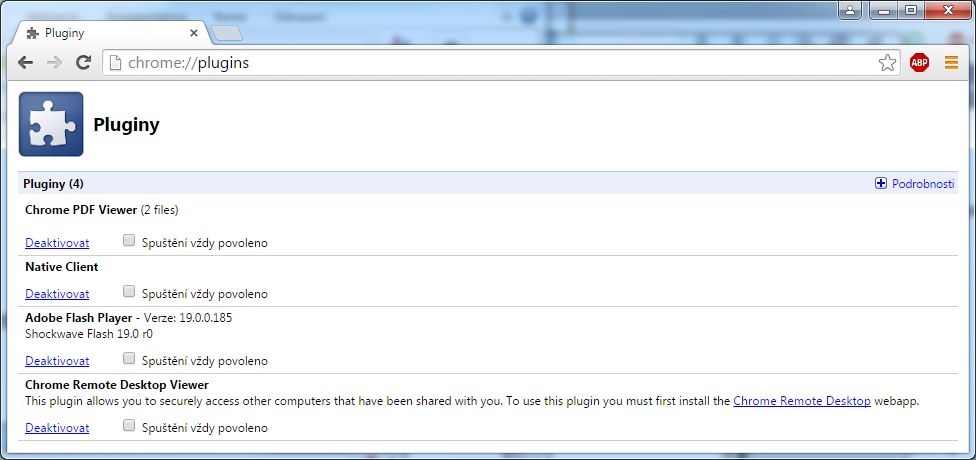Deactivate Native Client plugin

pyautogui.click(x=57, y=294)
